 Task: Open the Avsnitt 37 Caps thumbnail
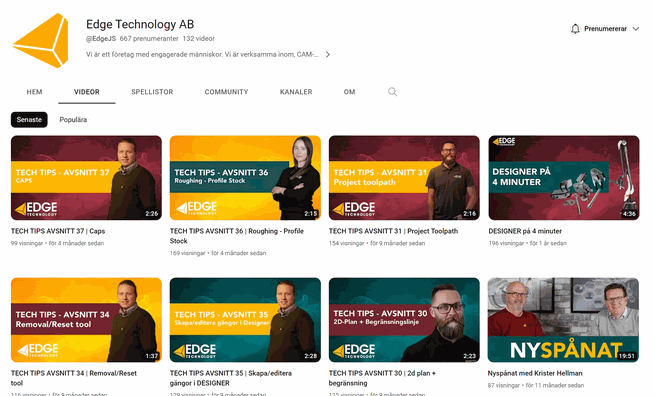86,178
